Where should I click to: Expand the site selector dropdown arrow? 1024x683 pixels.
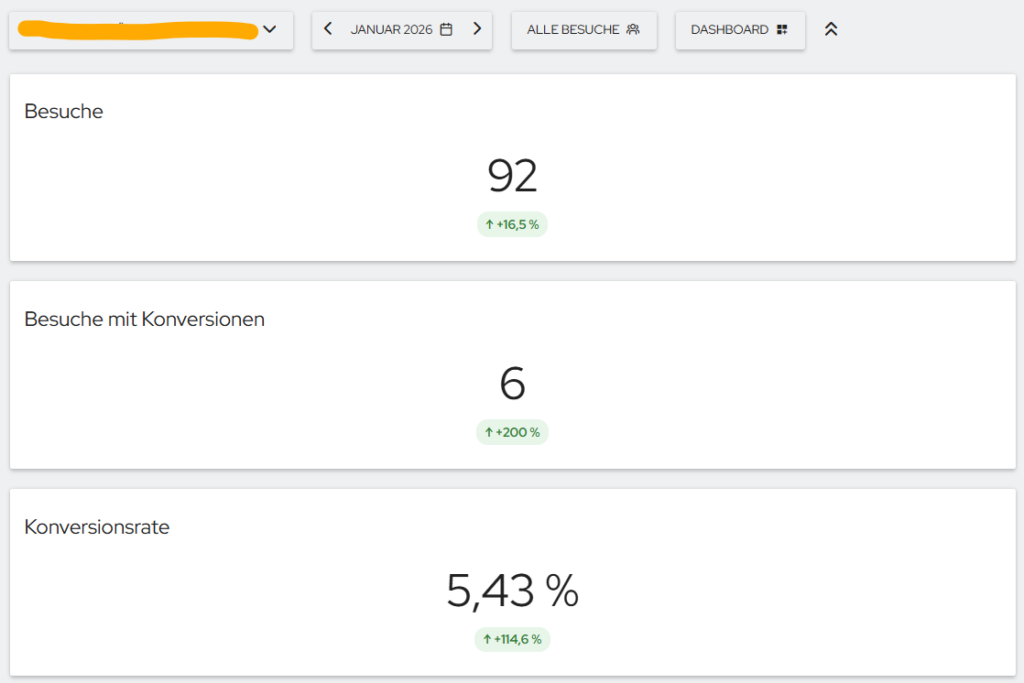click(x=270, y=29)
